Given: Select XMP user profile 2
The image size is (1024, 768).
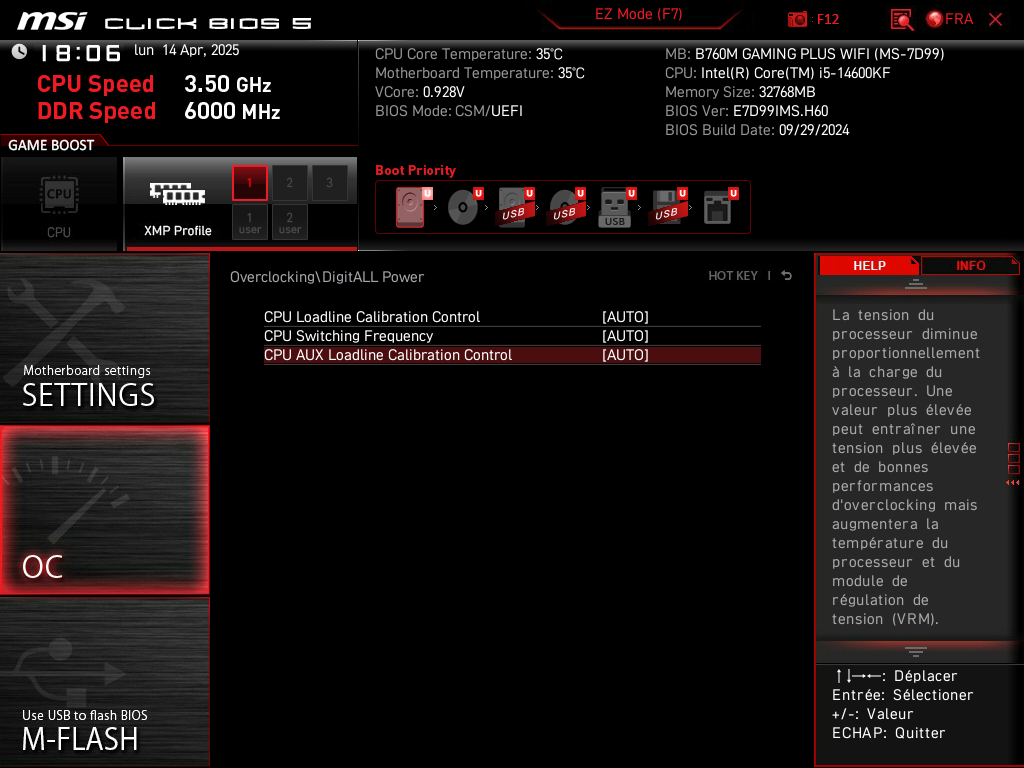Looking at the screenshot, I should click(x=289, y=222).
